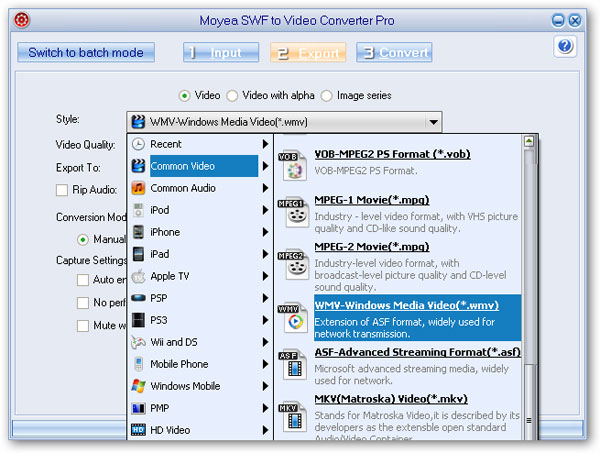The height and width of the screenshot is (453, 600).
Task: Go to step 1 Input
Action: point(221,52)
